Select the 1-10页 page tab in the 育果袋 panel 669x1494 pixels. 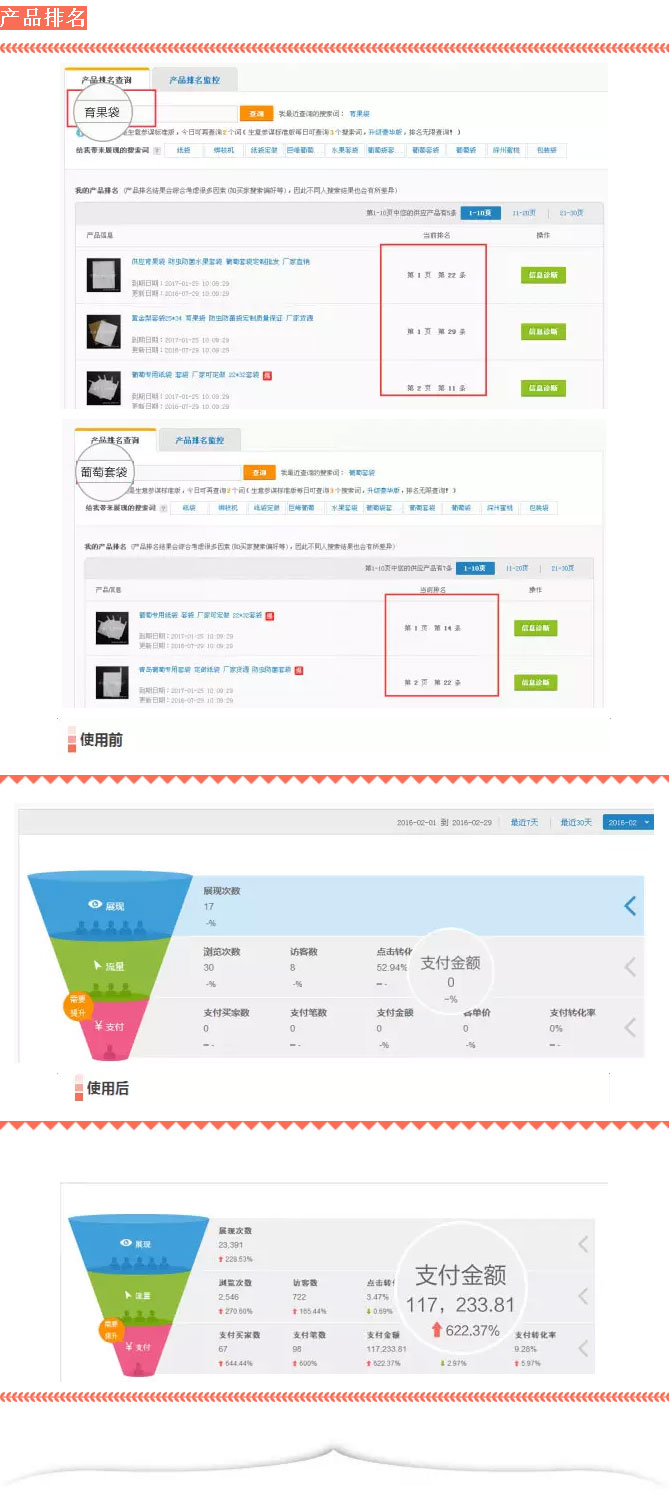[x=481, y=212]
